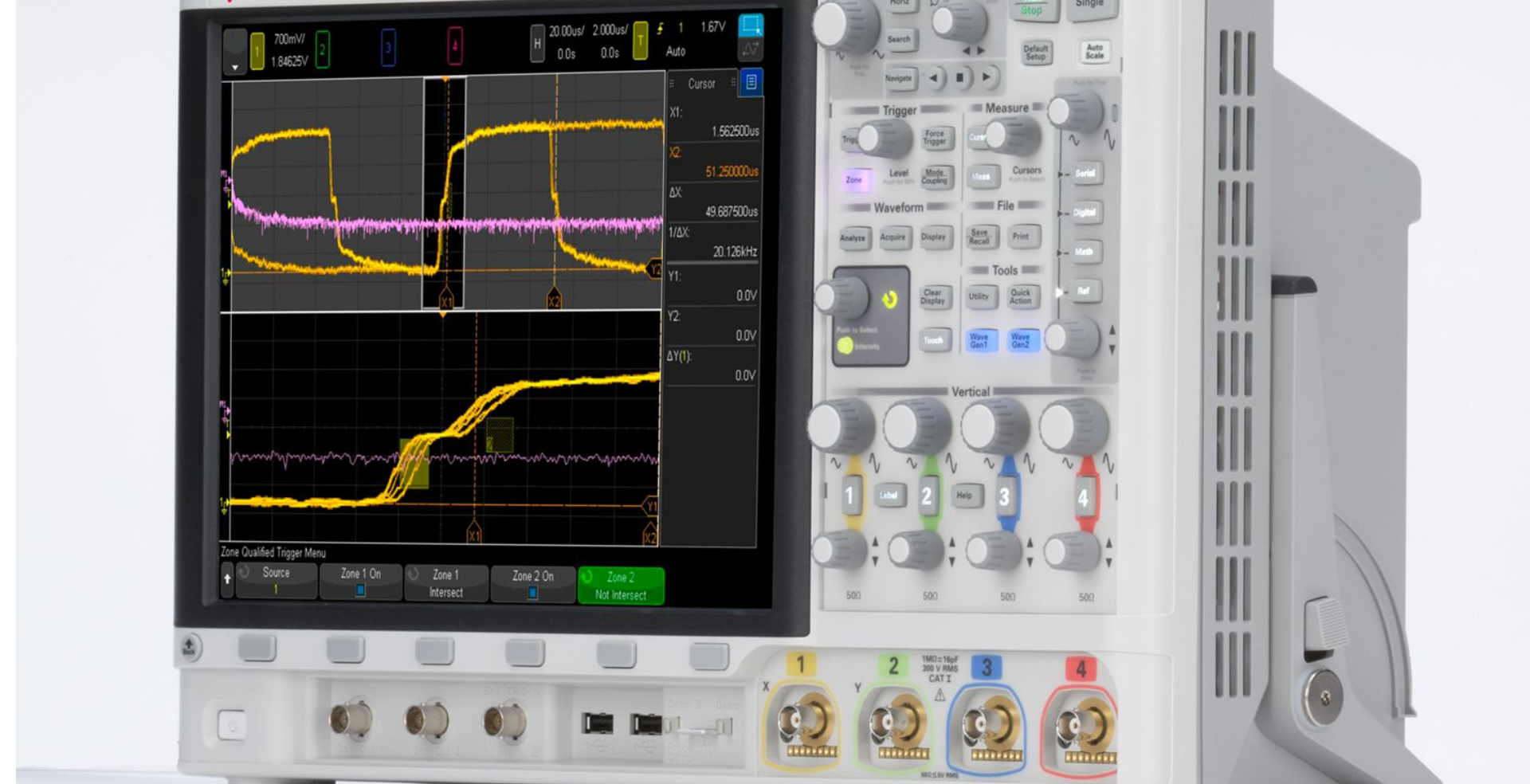
Task: Open the horizontal H settings icon
Action: (x=537, y=44)
